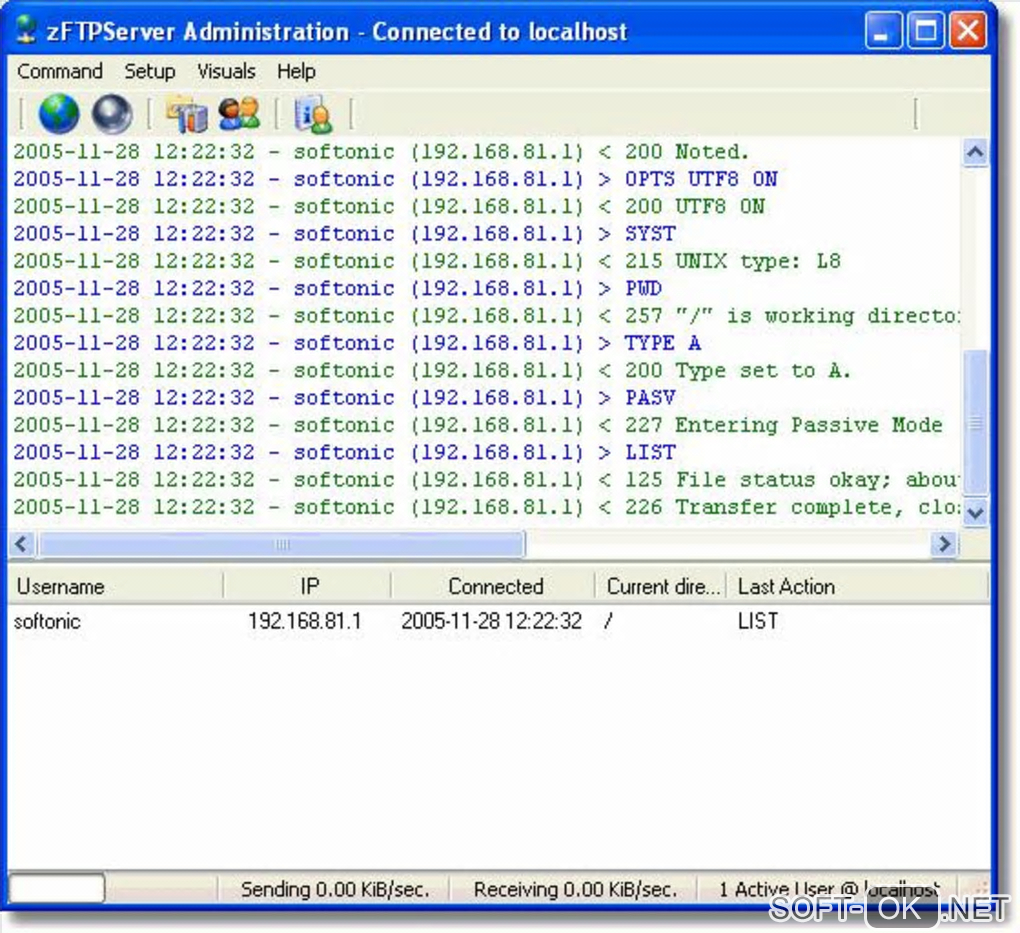1020x933 pixels.
Task: Click zFTPServer title bar app icon
Action: click(x=26, y=30)
